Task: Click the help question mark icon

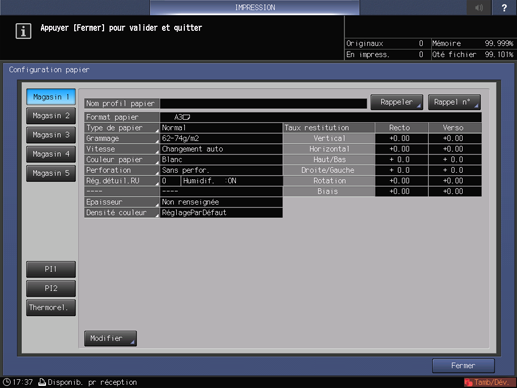Action: [x=504, y=7]
